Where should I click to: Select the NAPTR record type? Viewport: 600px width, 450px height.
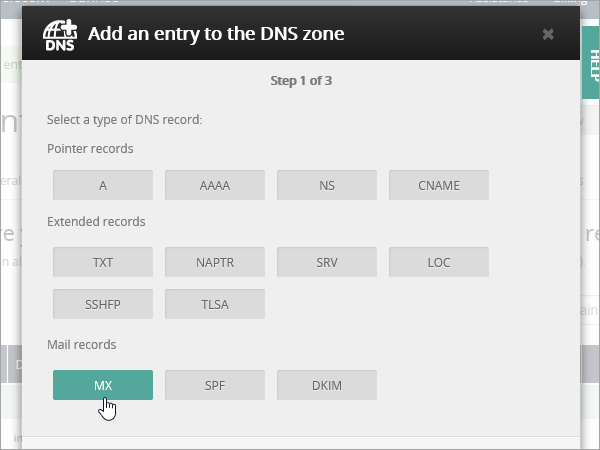point(215,261)
